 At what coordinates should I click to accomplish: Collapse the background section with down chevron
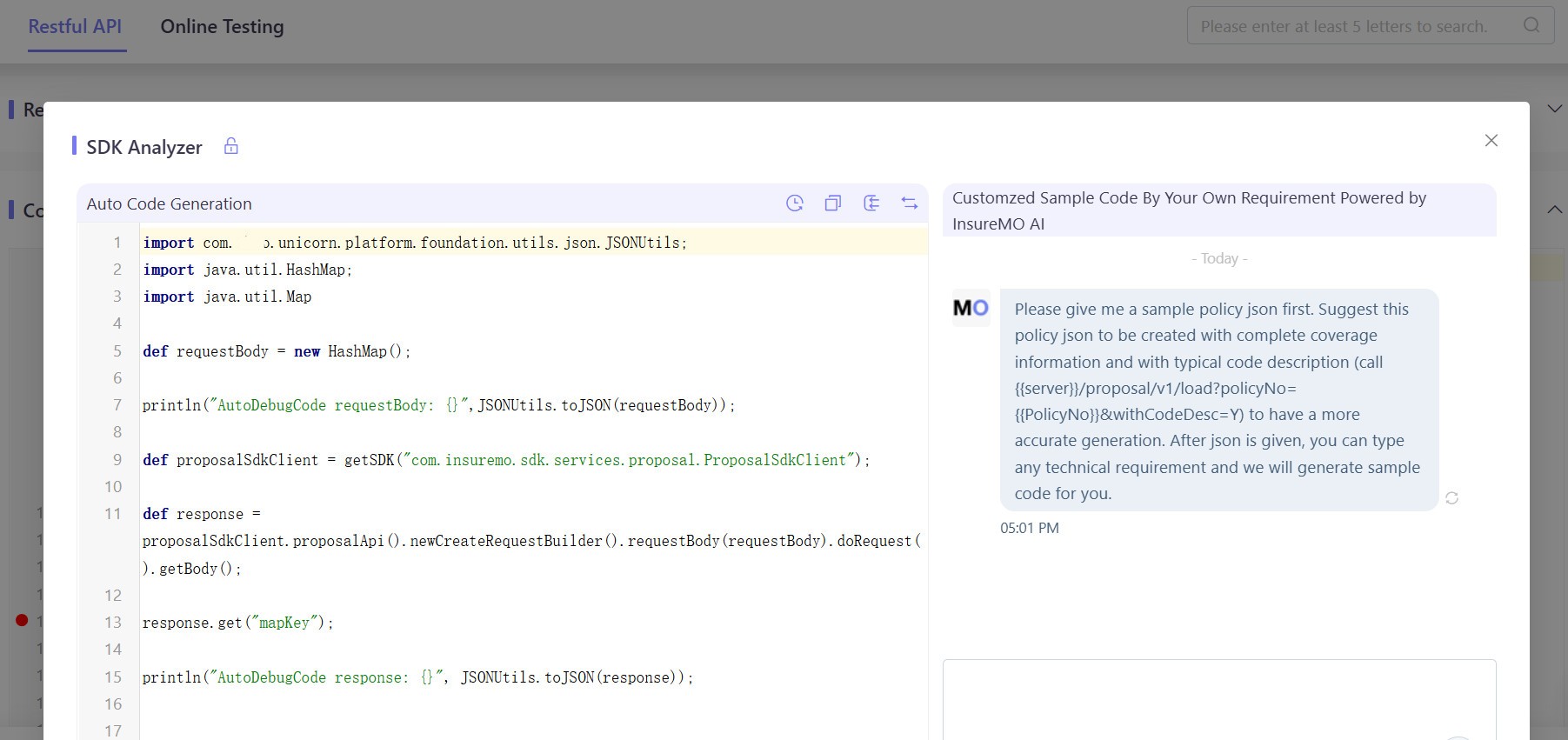tap(1554, 109)
